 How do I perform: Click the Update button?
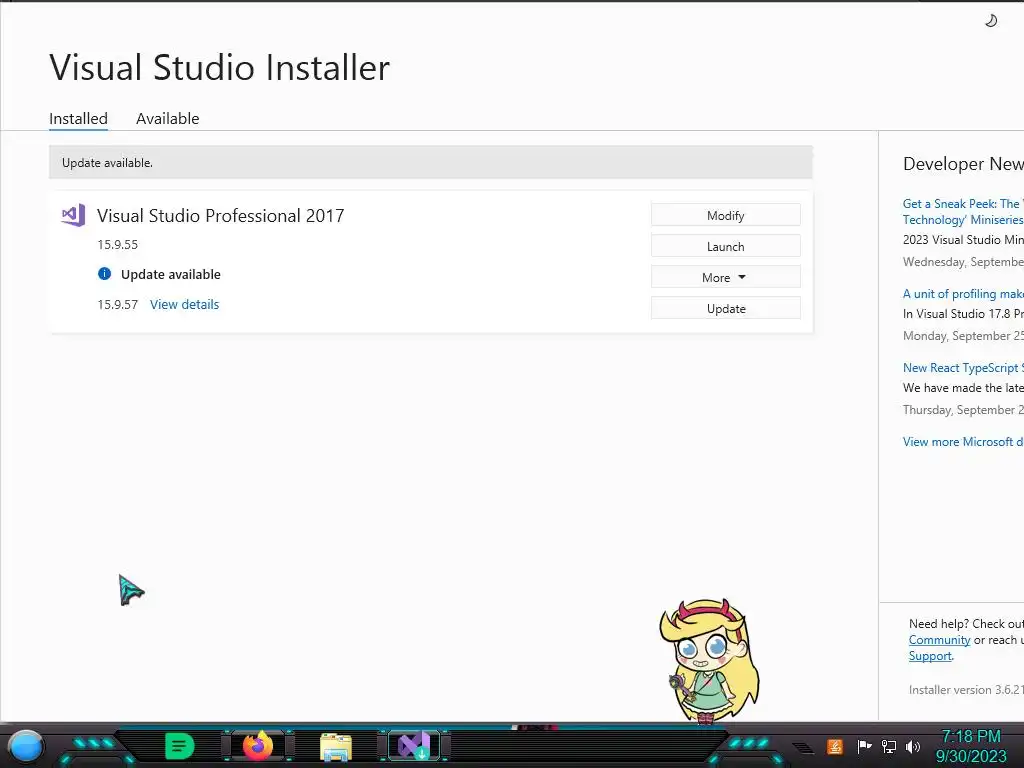pyautogui.click(x=726, y=308)
